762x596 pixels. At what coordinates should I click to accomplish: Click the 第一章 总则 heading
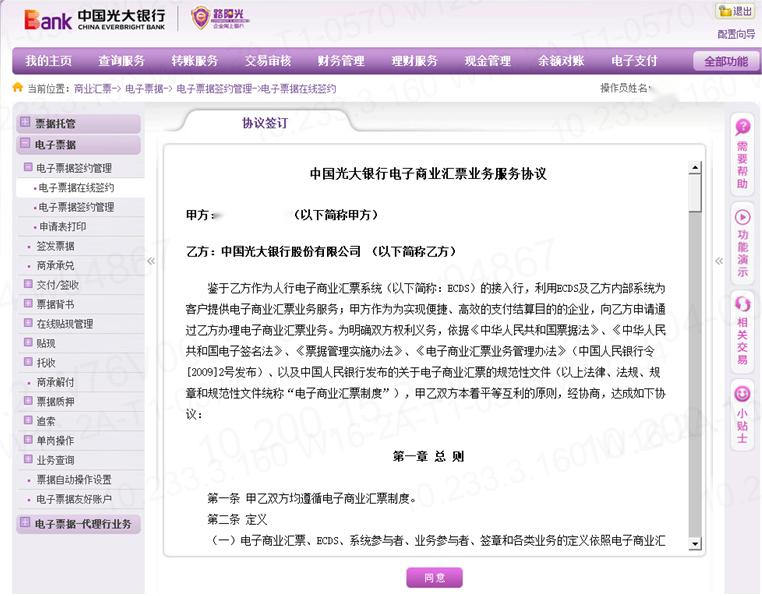(x=428, y=456)
